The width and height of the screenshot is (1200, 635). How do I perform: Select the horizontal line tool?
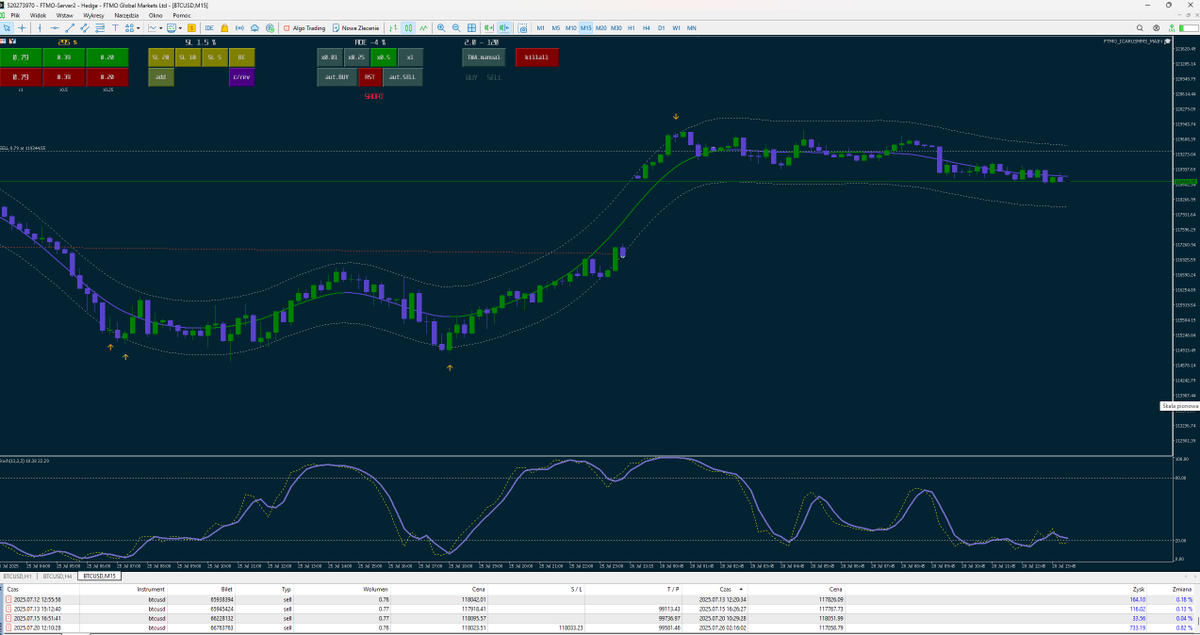tap(55, 28)
